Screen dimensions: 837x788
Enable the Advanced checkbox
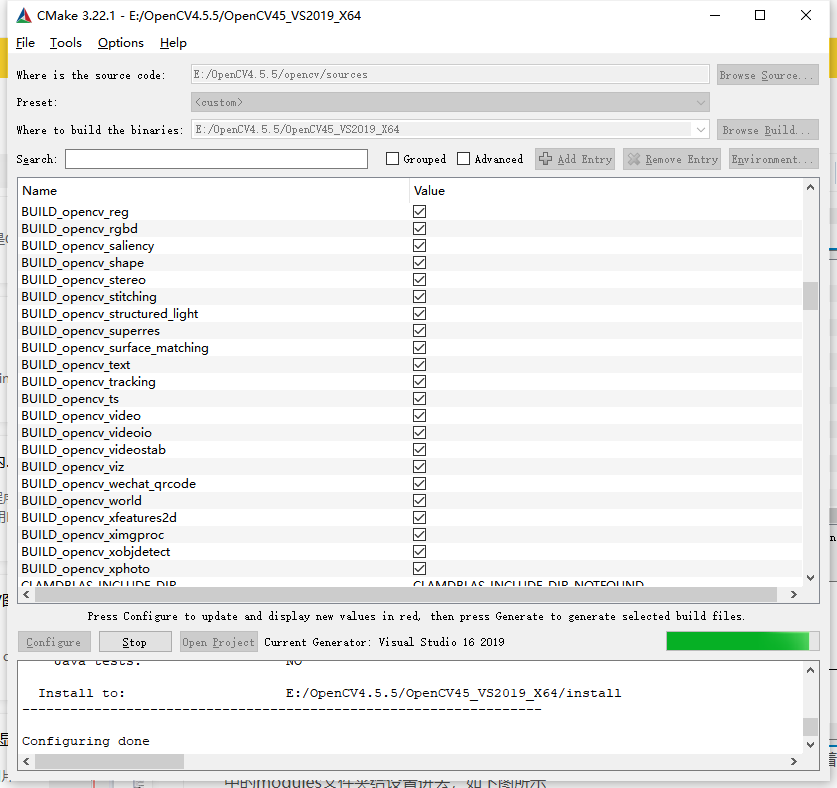click(463, 159)
